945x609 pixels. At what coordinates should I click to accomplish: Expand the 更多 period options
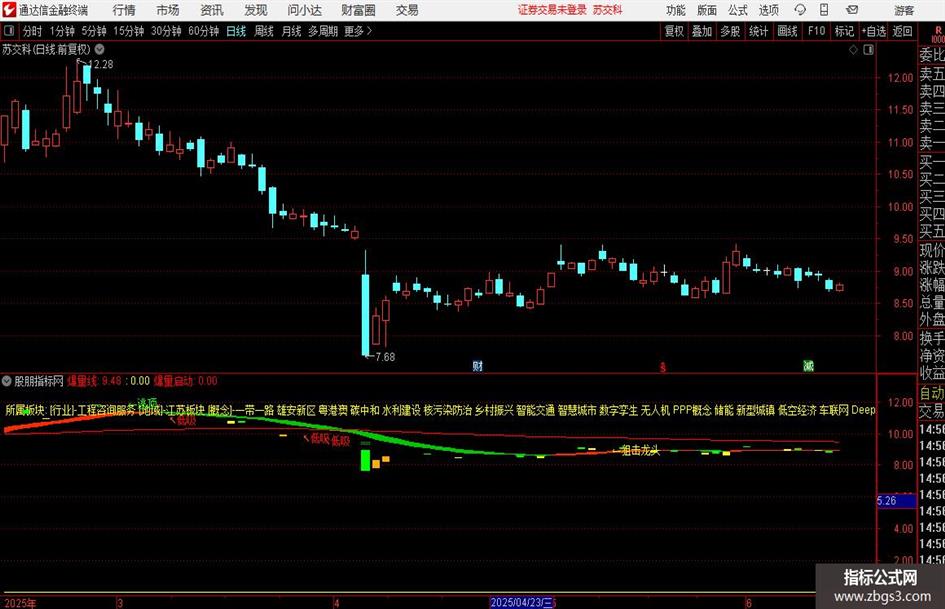coord(358,31)
